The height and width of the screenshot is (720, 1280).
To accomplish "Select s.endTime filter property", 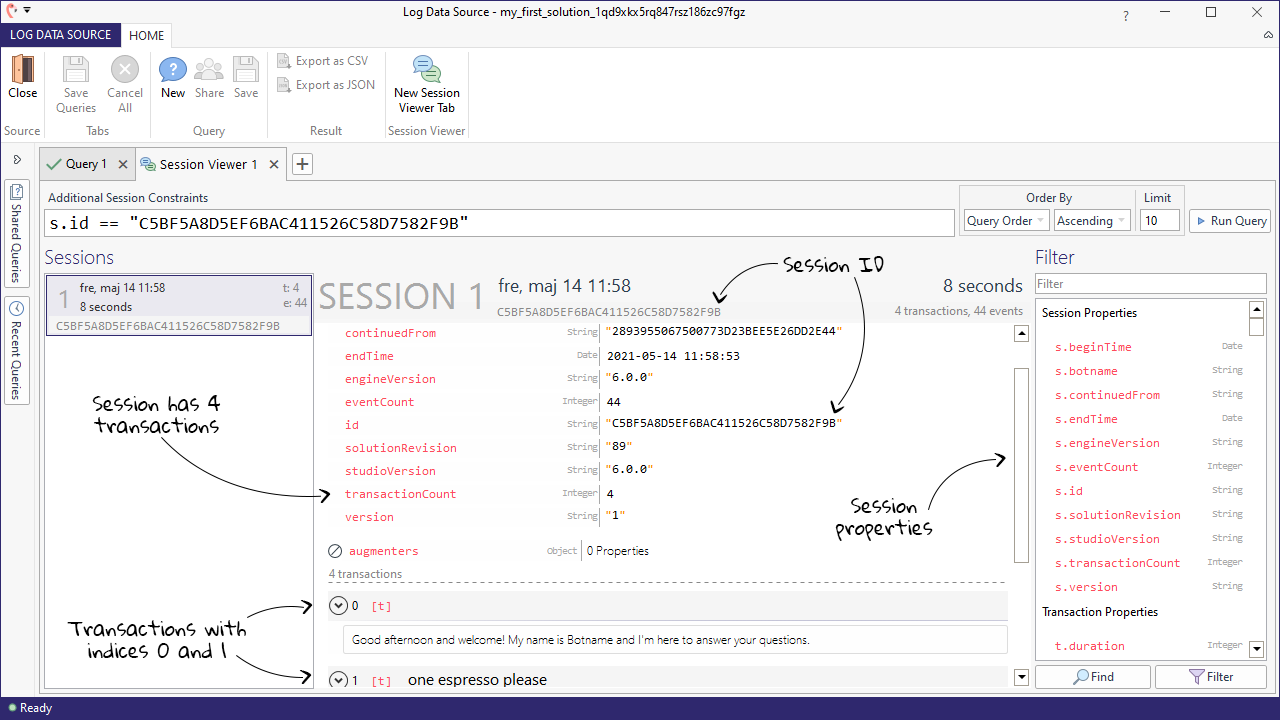I will 1086,419.
